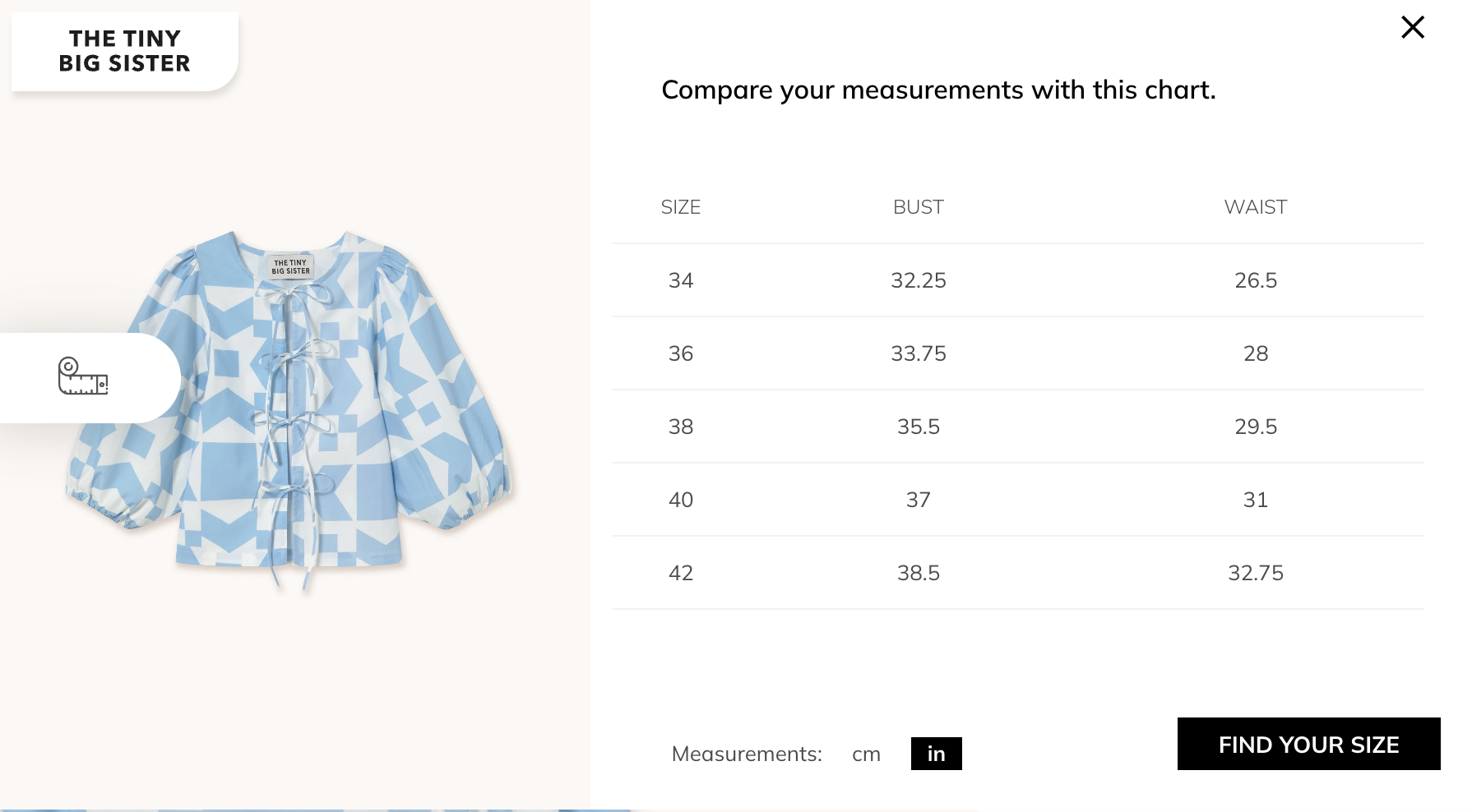Click the Measurements label

[747, 754]
